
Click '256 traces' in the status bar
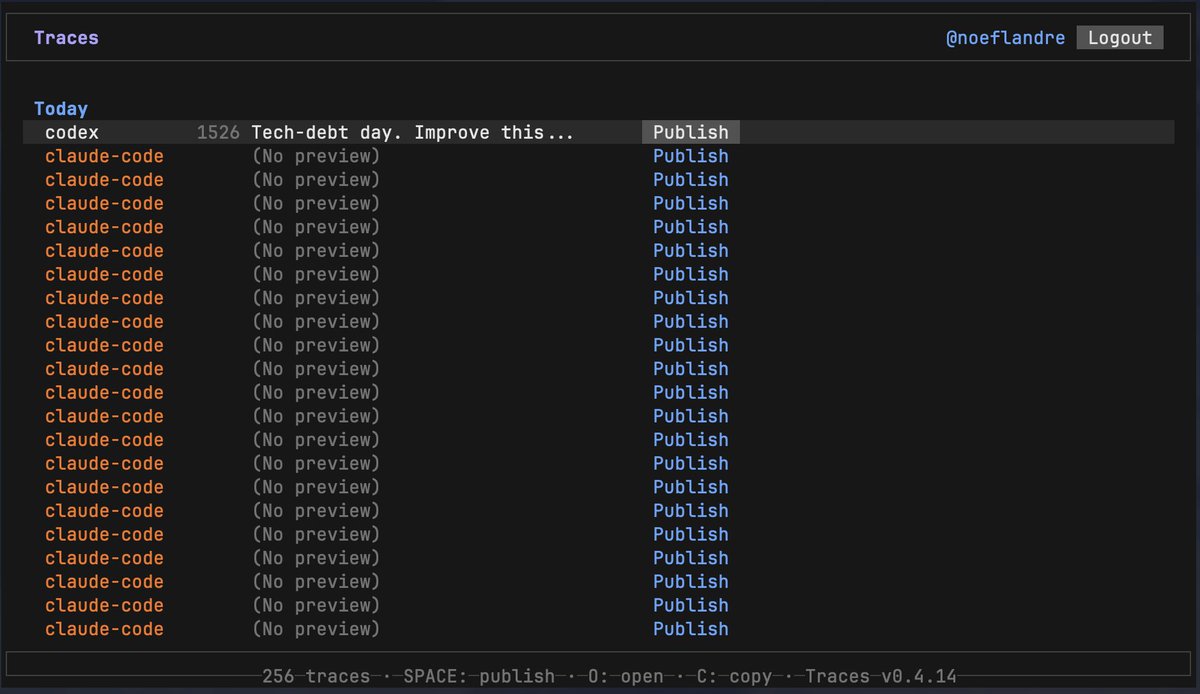[316, 676]
